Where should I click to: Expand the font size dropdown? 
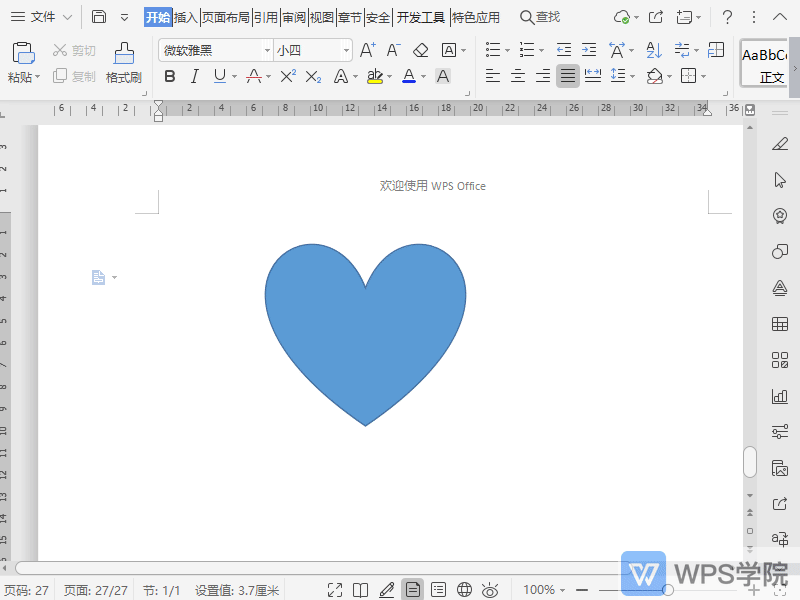(345, 49)
